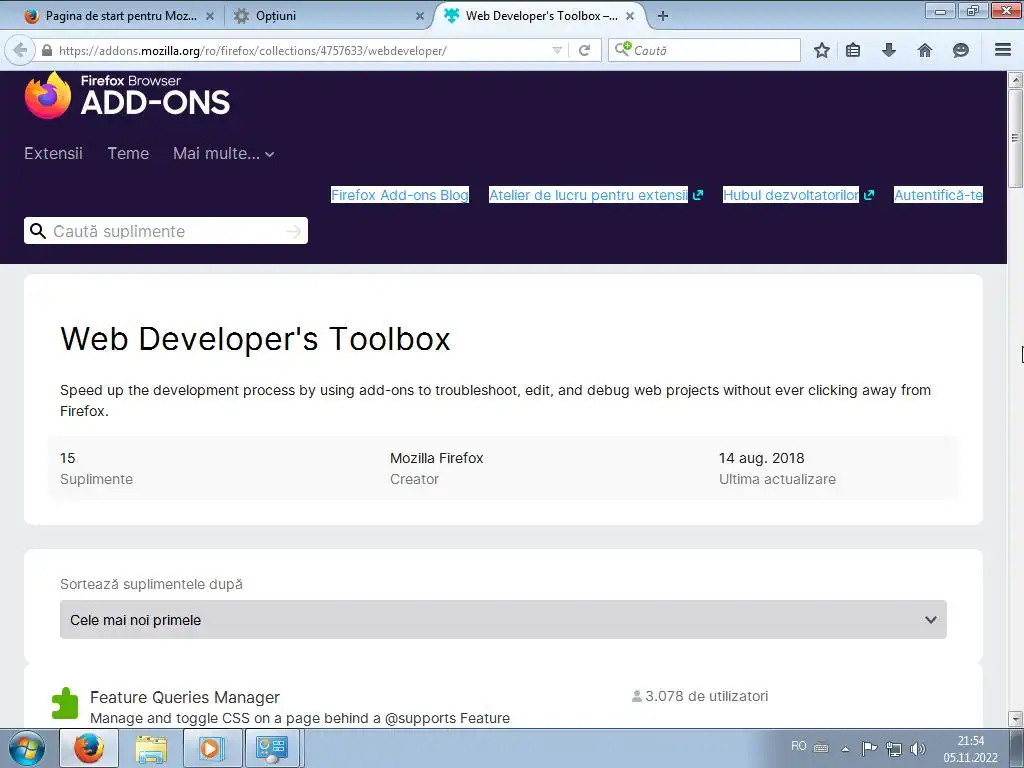Click the chat smiley toolbar icon
Screen dimensions: 1024x768
tap(961, 50)
